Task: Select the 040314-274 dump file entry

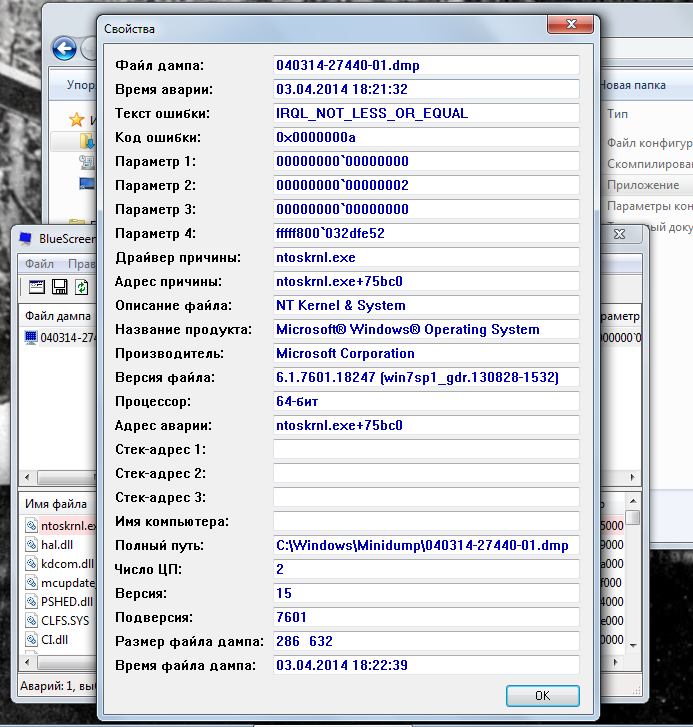Action: pos(62,338)
